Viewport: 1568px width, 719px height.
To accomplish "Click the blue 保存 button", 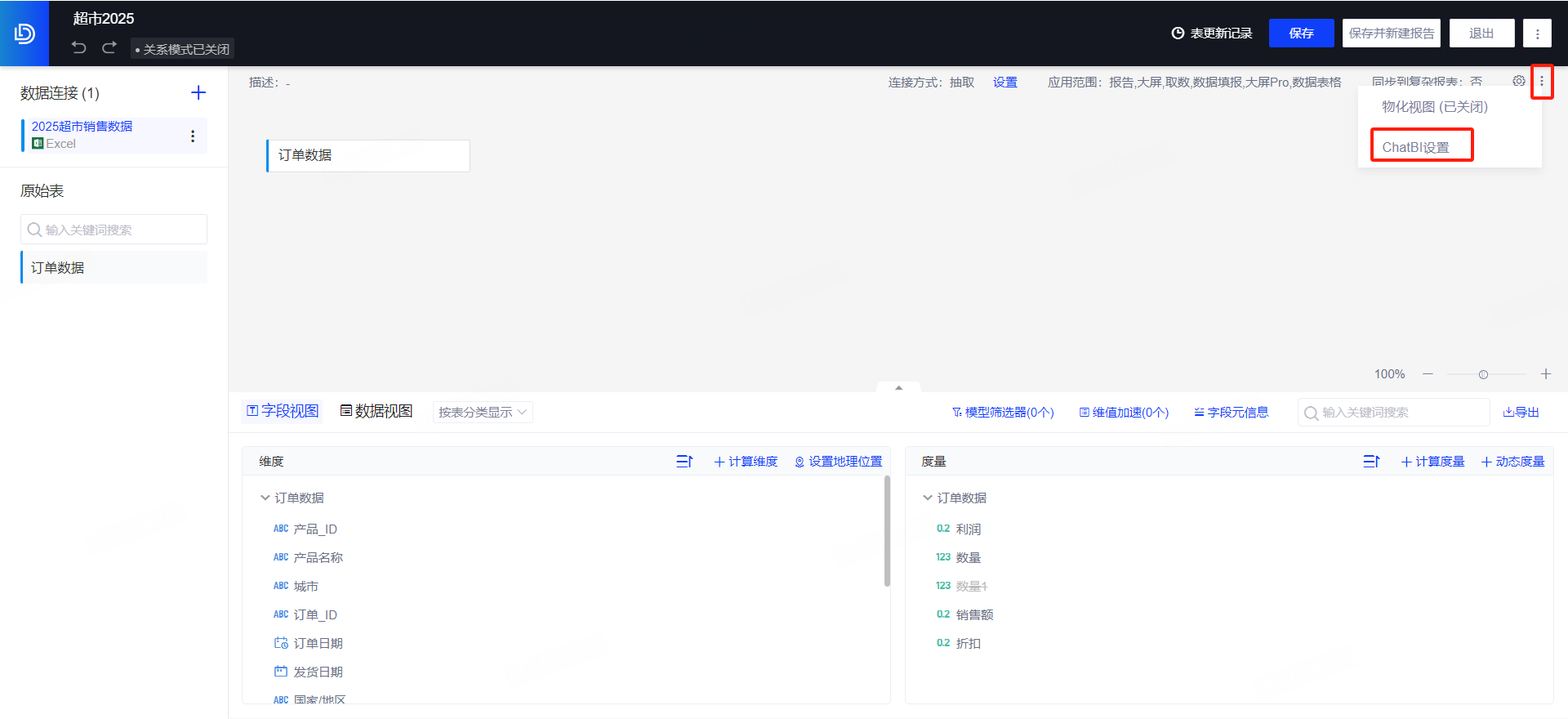I will [1301, 33].
